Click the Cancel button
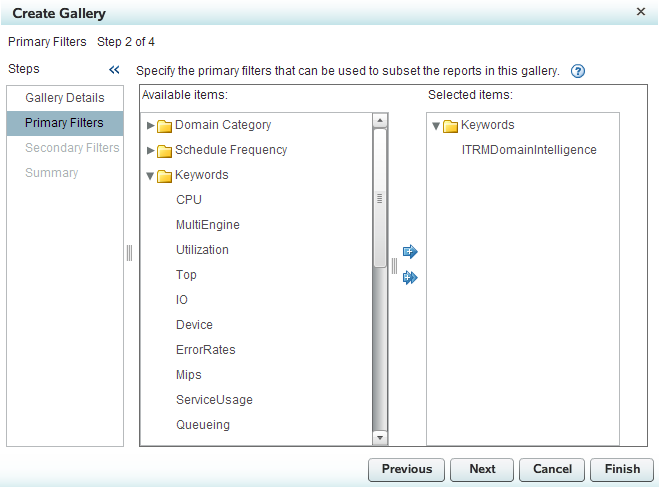The width and height of the screenshot is (659, 487). [552, 469]
